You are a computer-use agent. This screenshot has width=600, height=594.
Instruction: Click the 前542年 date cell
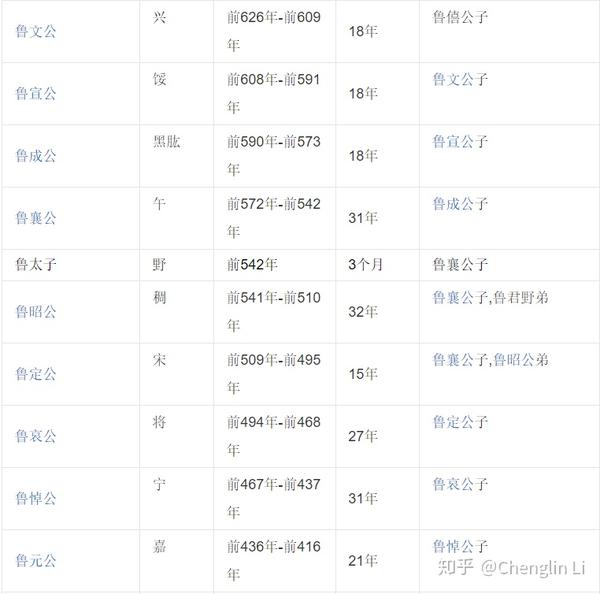tap(252, 265)
